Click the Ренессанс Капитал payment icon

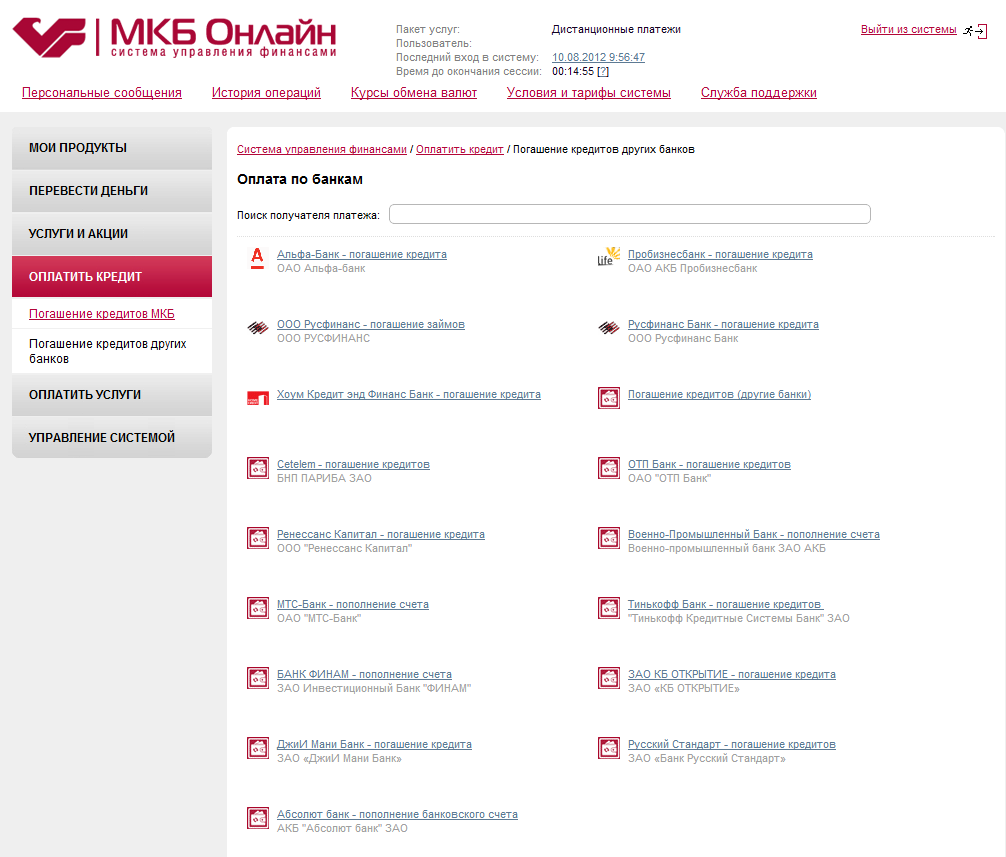[x=258, y=538]
